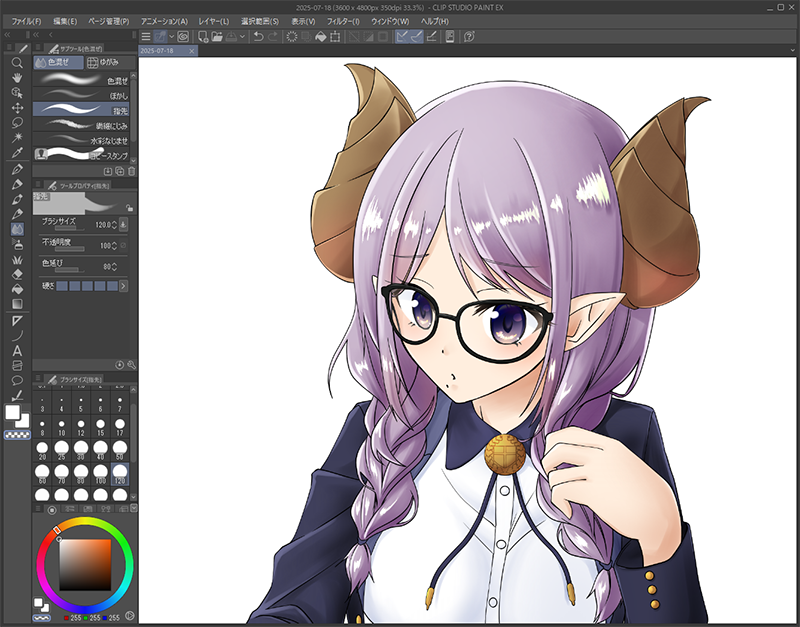Delete sub tool with trash icon
800x627 pixels.
pyautogui.click(x=131, y=171)
